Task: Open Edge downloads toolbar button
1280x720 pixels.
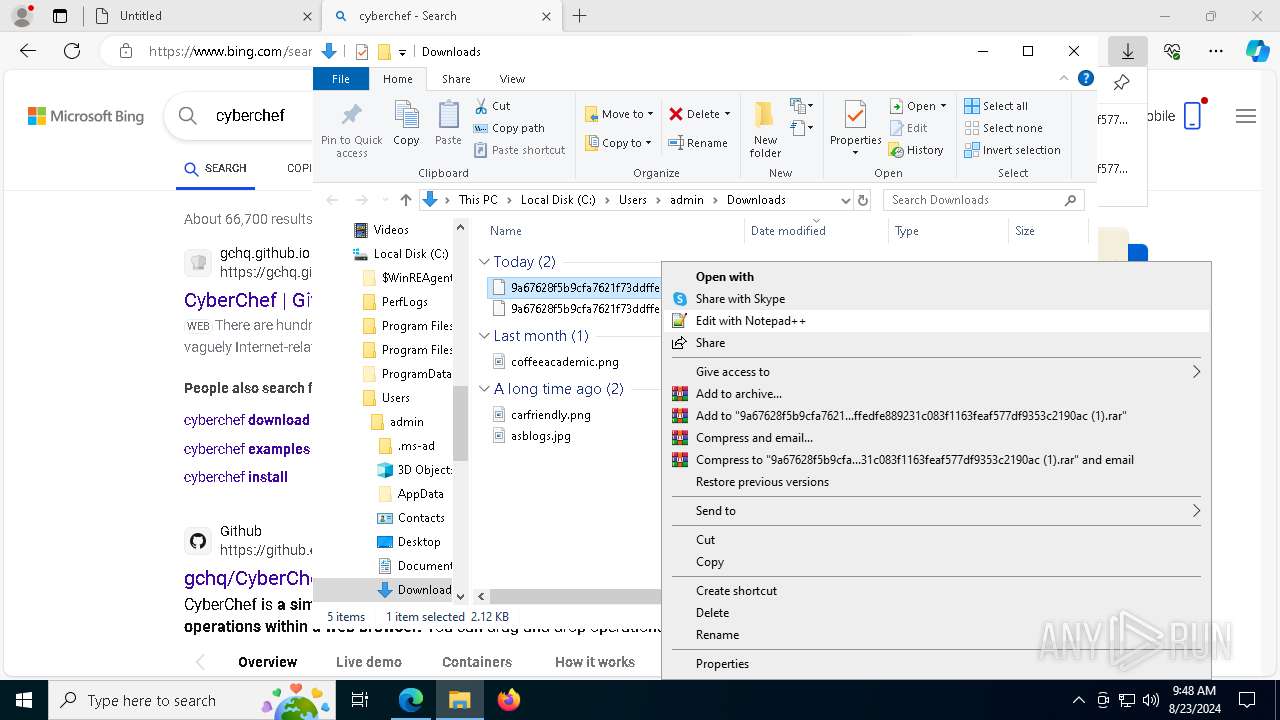Action: point(1127,51)
